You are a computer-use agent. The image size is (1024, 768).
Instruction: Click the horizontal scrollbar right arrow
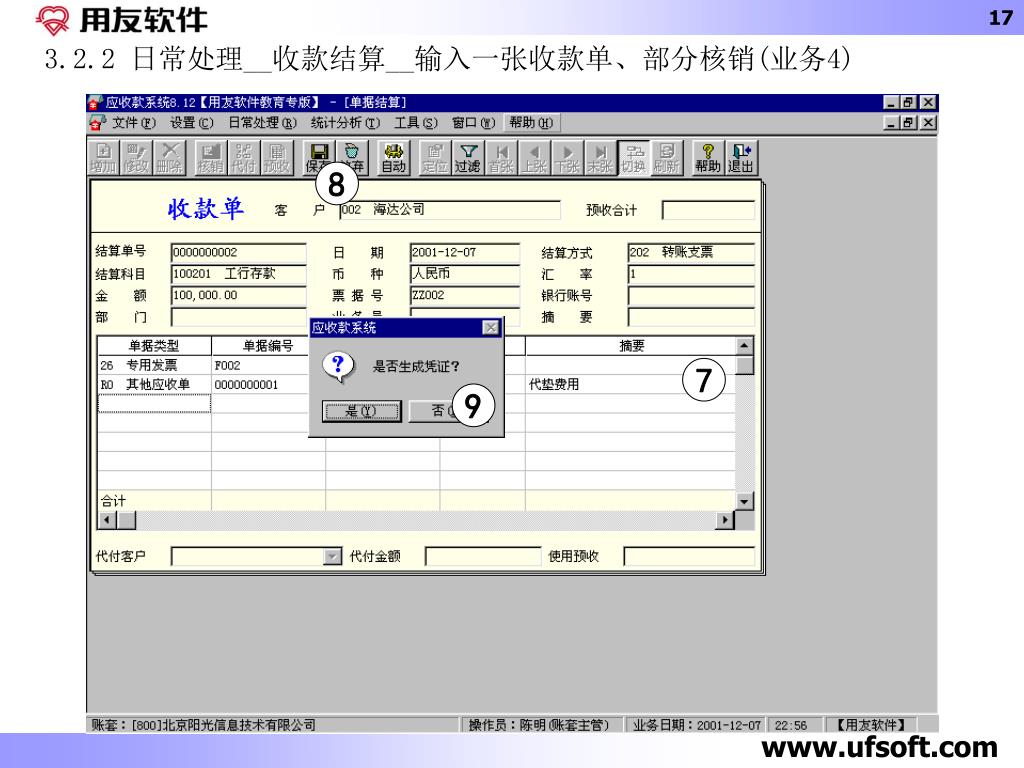(x=725, y=520)
